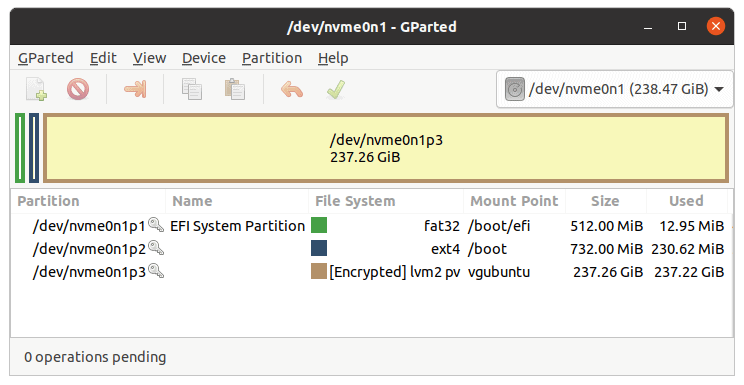Select the /dev/nvme0n1p2 partition row
The height and width of the screenshot is (385, 744).
pyautogui.click(x=371, y=248)
